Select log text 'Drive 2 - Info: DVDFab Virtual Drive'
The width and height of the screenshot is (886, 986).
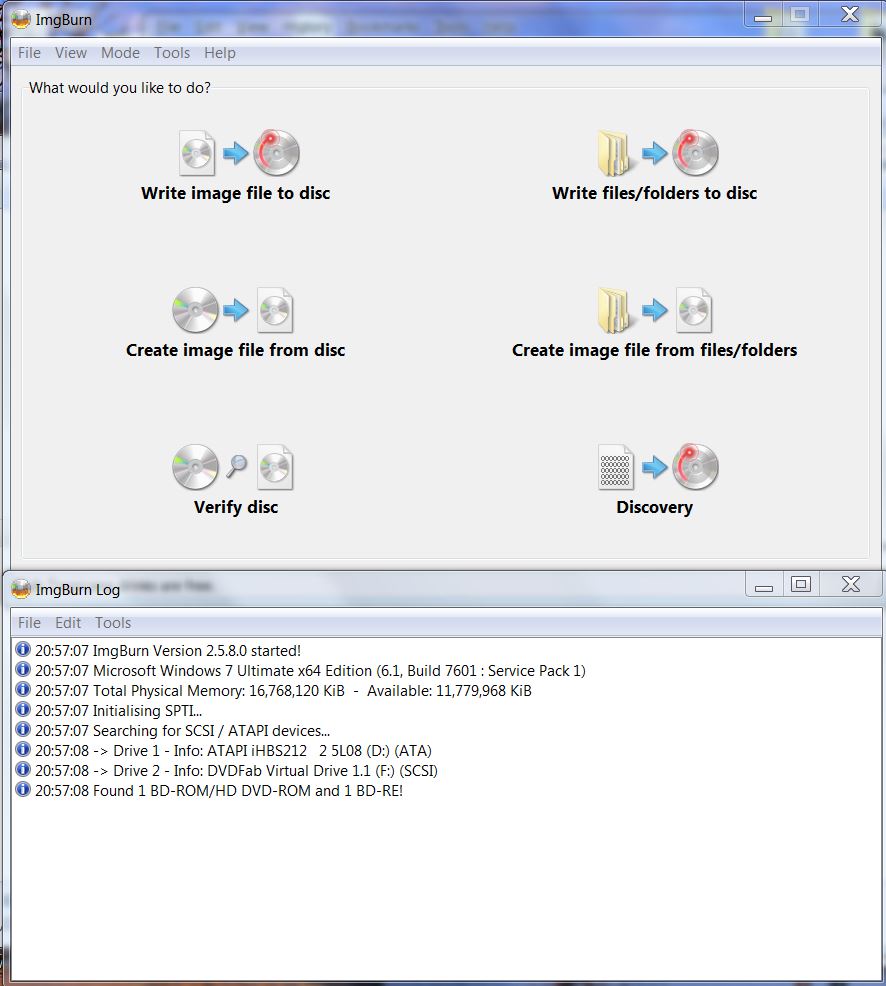[x=233, y=771]
